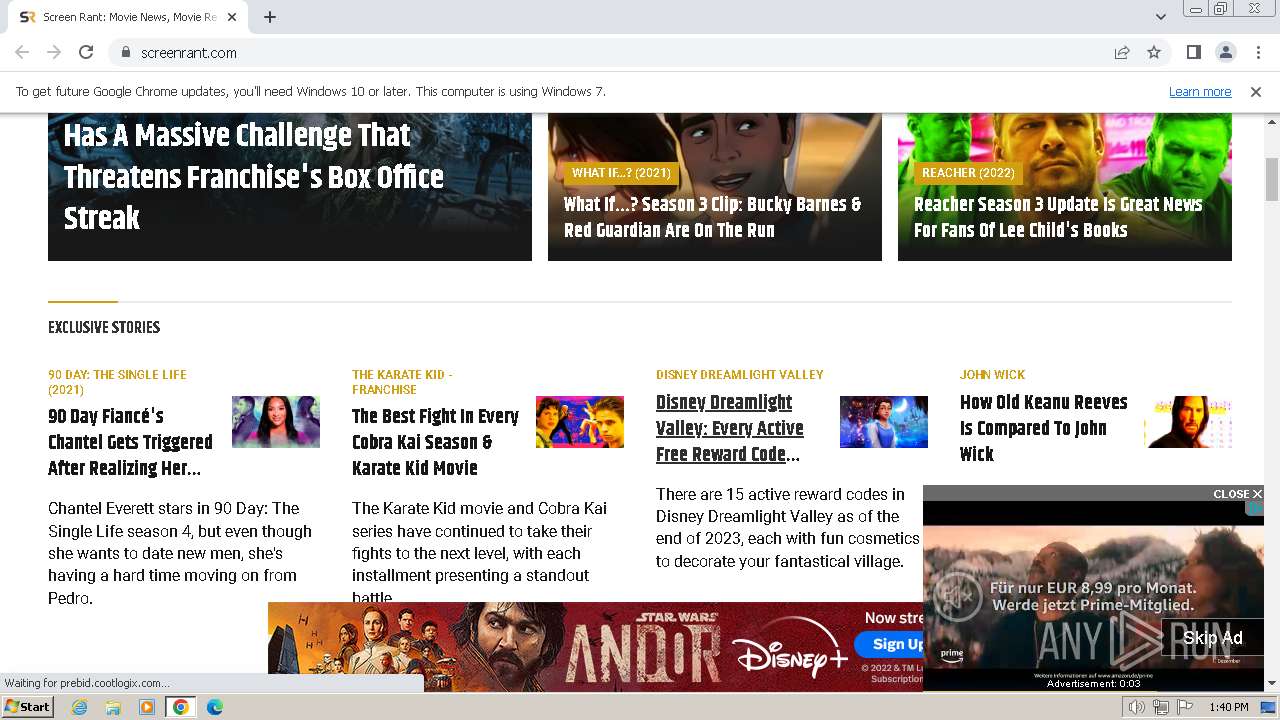The height and width of the screenshot is (720, 1280).
Task: Skip the video advertisement
Action: [1212, 638]
